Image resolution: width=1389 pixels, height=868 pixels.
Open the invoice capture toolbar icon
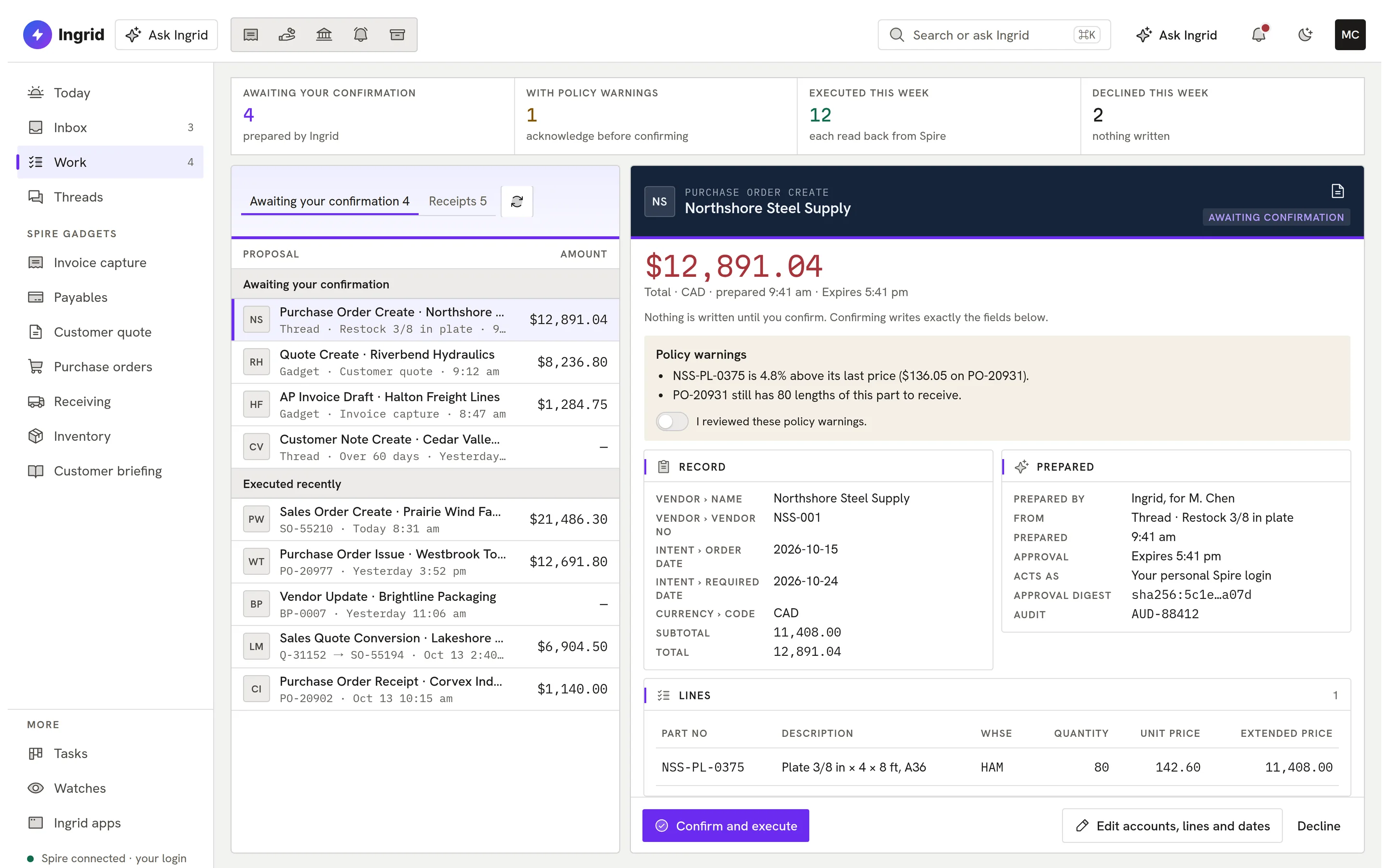(x=251, y=35)
